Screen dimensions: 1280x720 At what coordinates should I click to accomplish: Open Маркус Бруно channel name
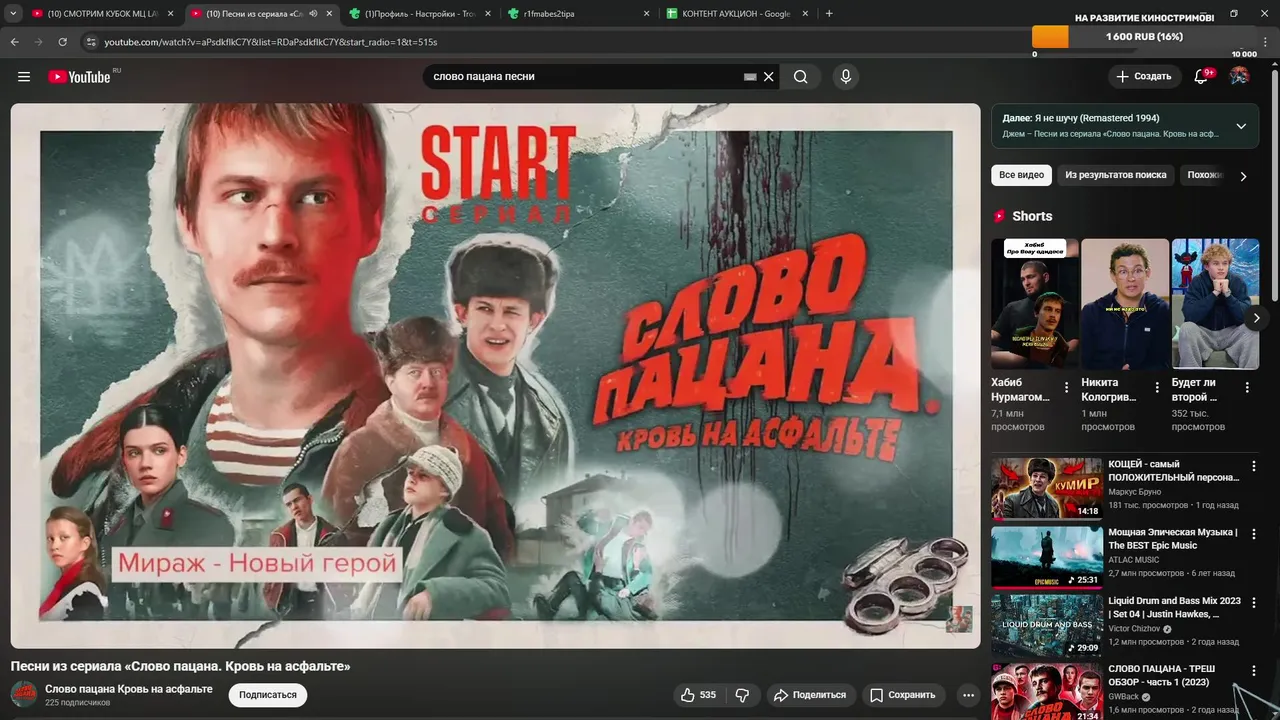click(x=1135, y=492)
